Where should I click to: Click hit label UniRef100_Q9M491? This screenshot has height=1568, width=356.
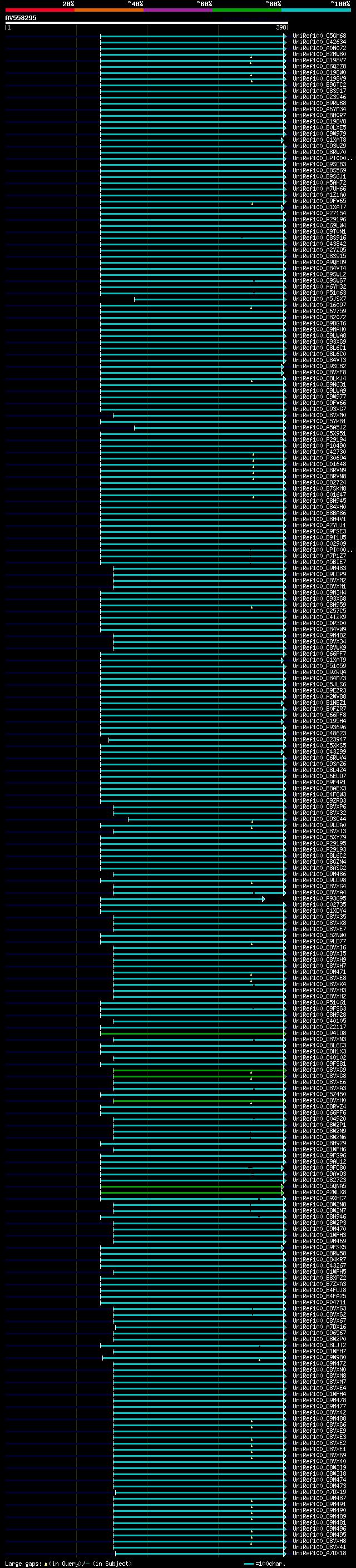click(319, 1504)
